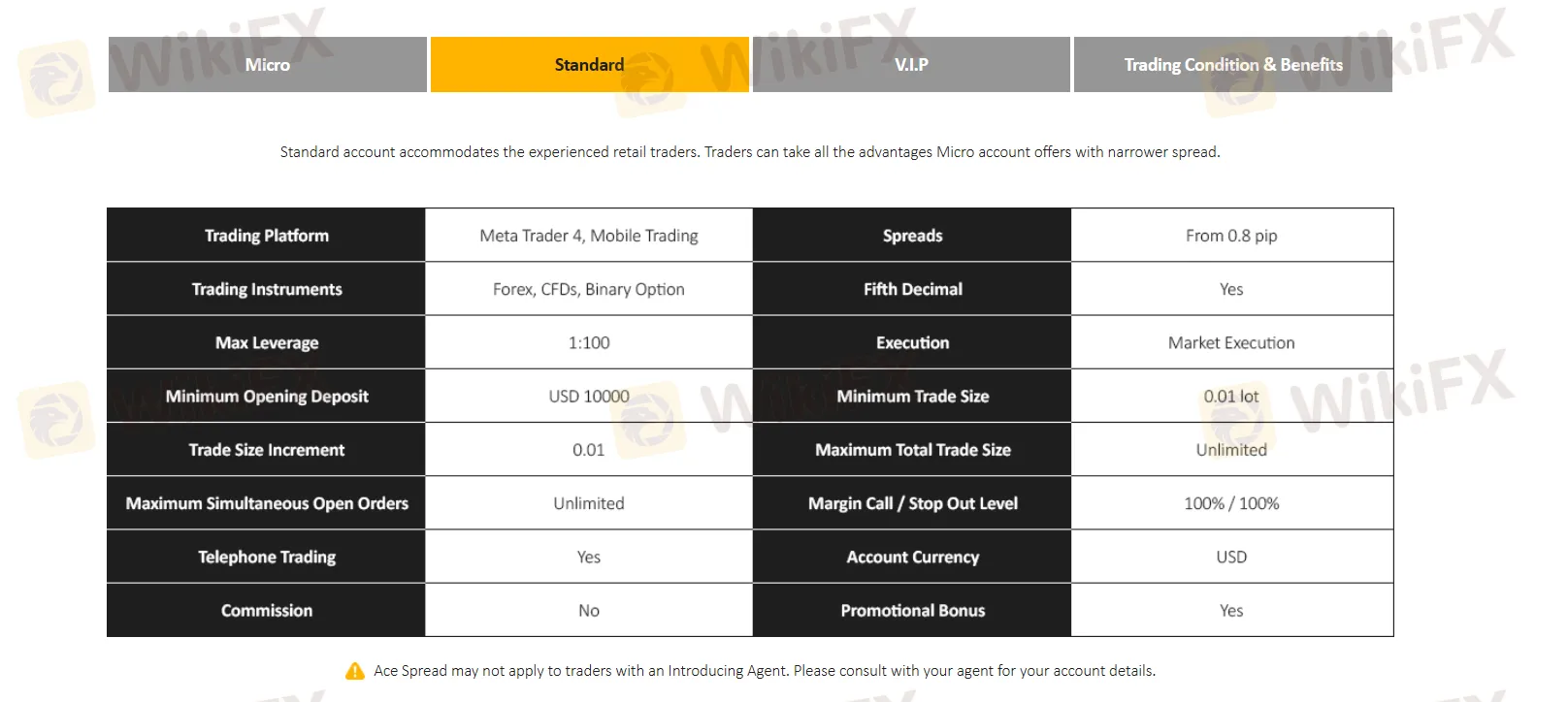The width and height of the screenshot is (1568, 702).
Task: Select the Standard account tab
Action: pyautogui.click(x=589, y=65)
